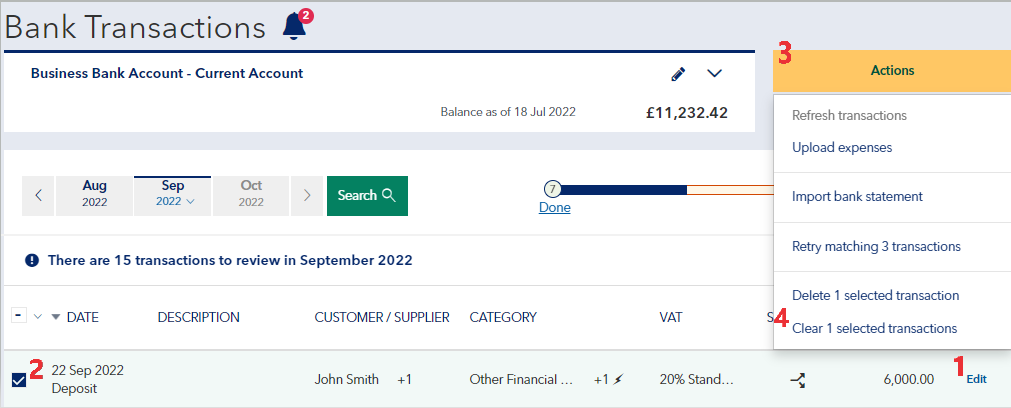Select Clear 1 selected transactions
Viewport: 1011px width, 408px height.
click(x=874, y=328)
